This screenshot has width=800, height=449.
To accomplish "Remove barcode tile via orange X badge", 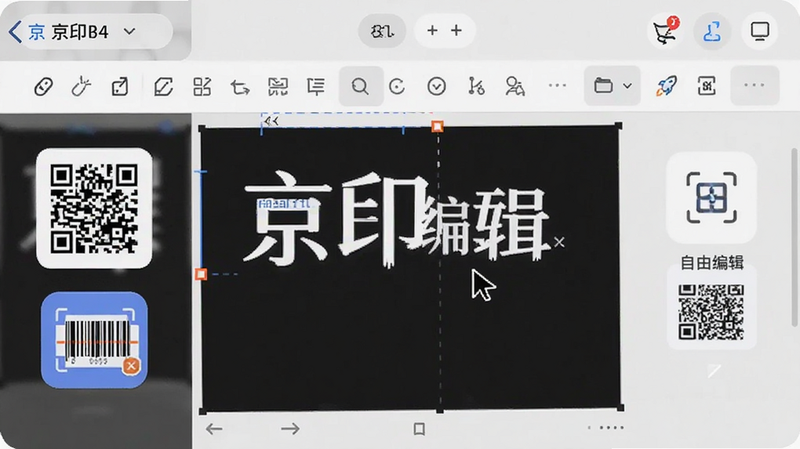I will click(x=131, y=365).
